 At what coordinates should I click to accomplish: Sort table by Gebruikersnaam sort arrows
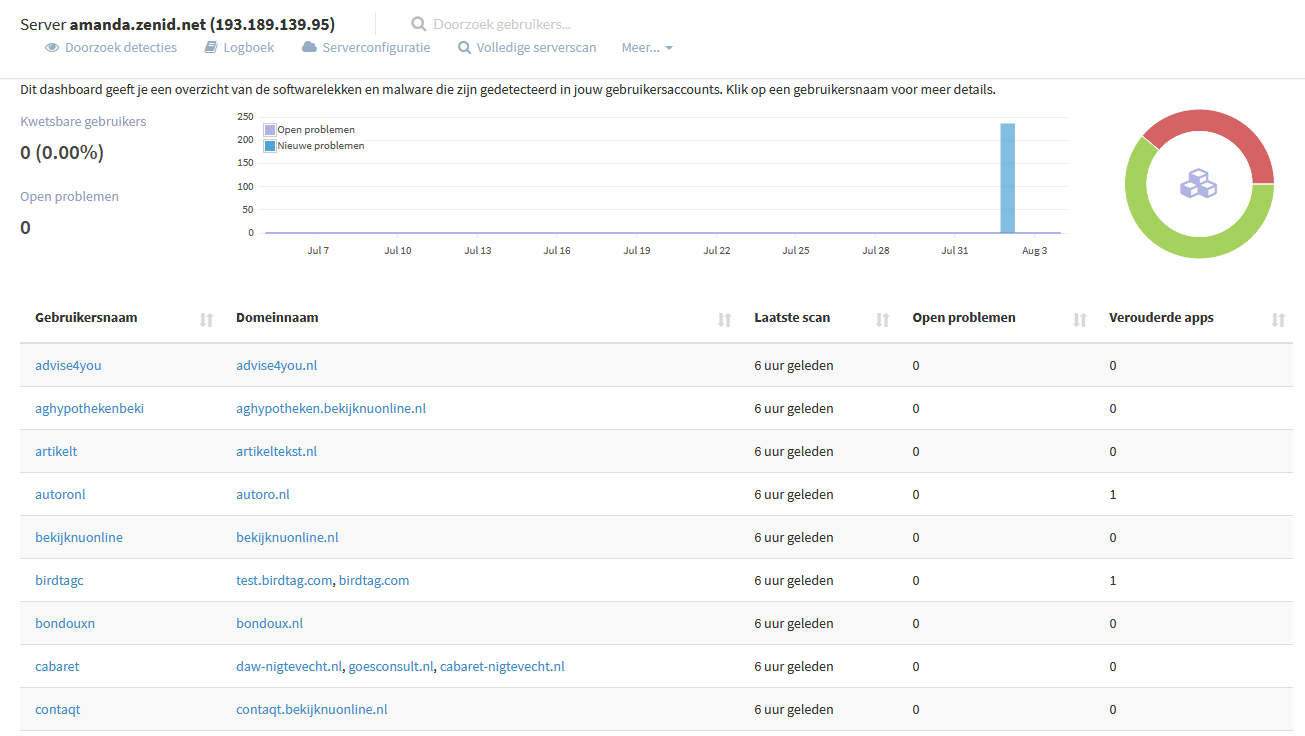pyautogui.click(x=206, y=320)
